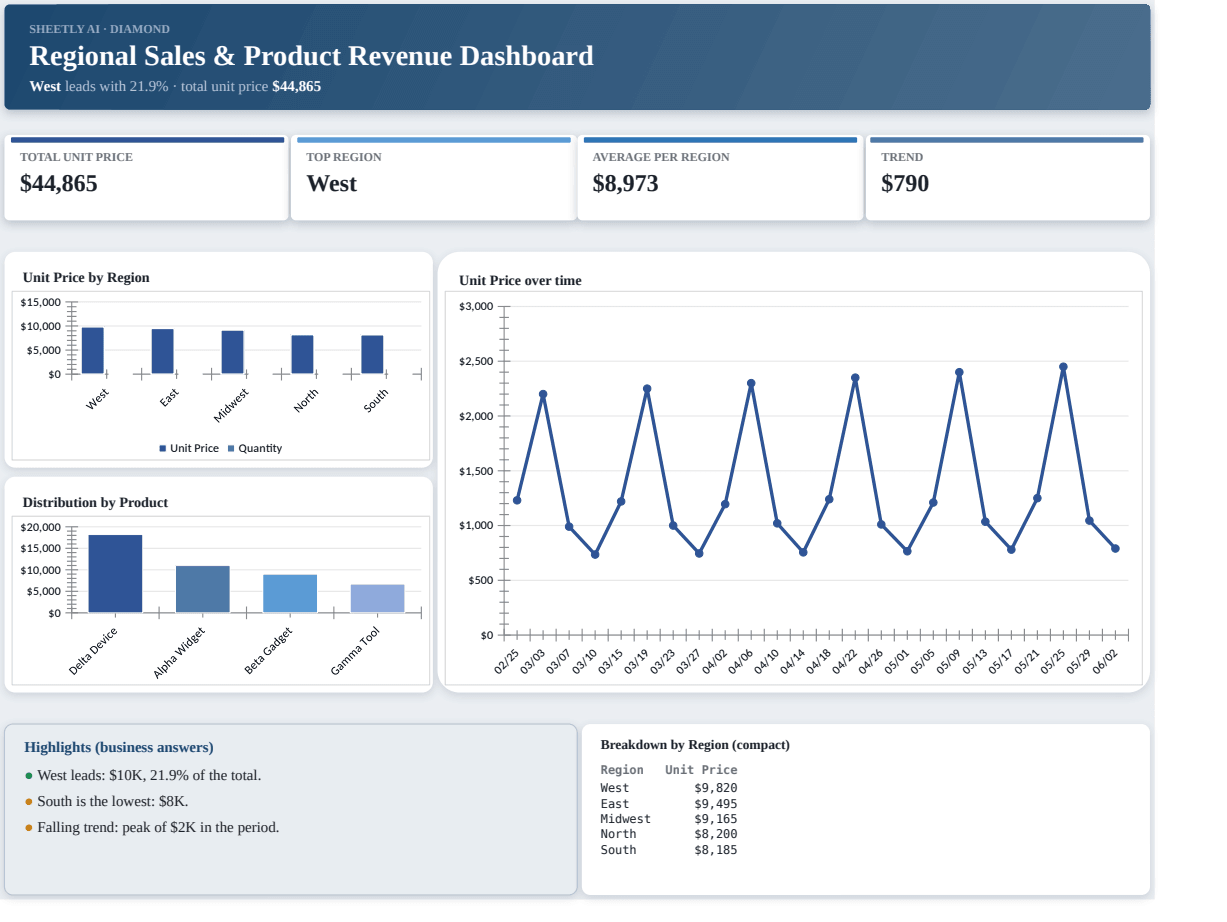Click the Alpha Widget bar
This screenshot has width=1227, height=922.
pyautogui.click(x=203, y=589)
